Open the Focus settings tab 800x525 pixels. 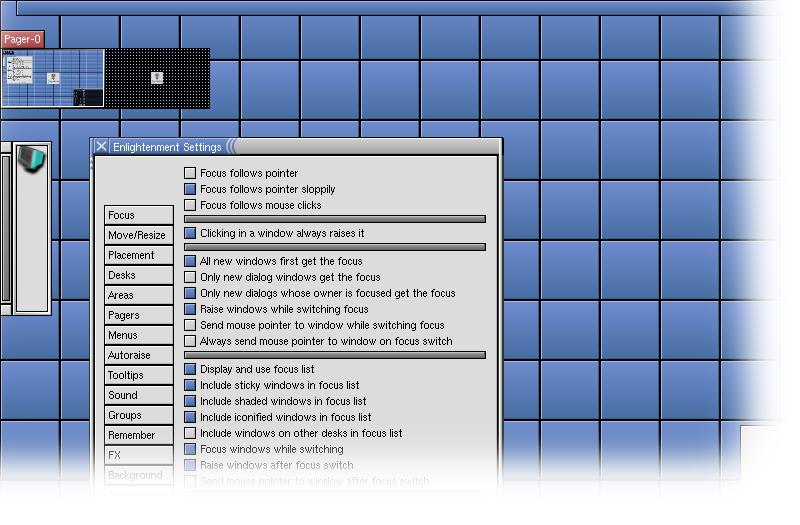(139, 215)
